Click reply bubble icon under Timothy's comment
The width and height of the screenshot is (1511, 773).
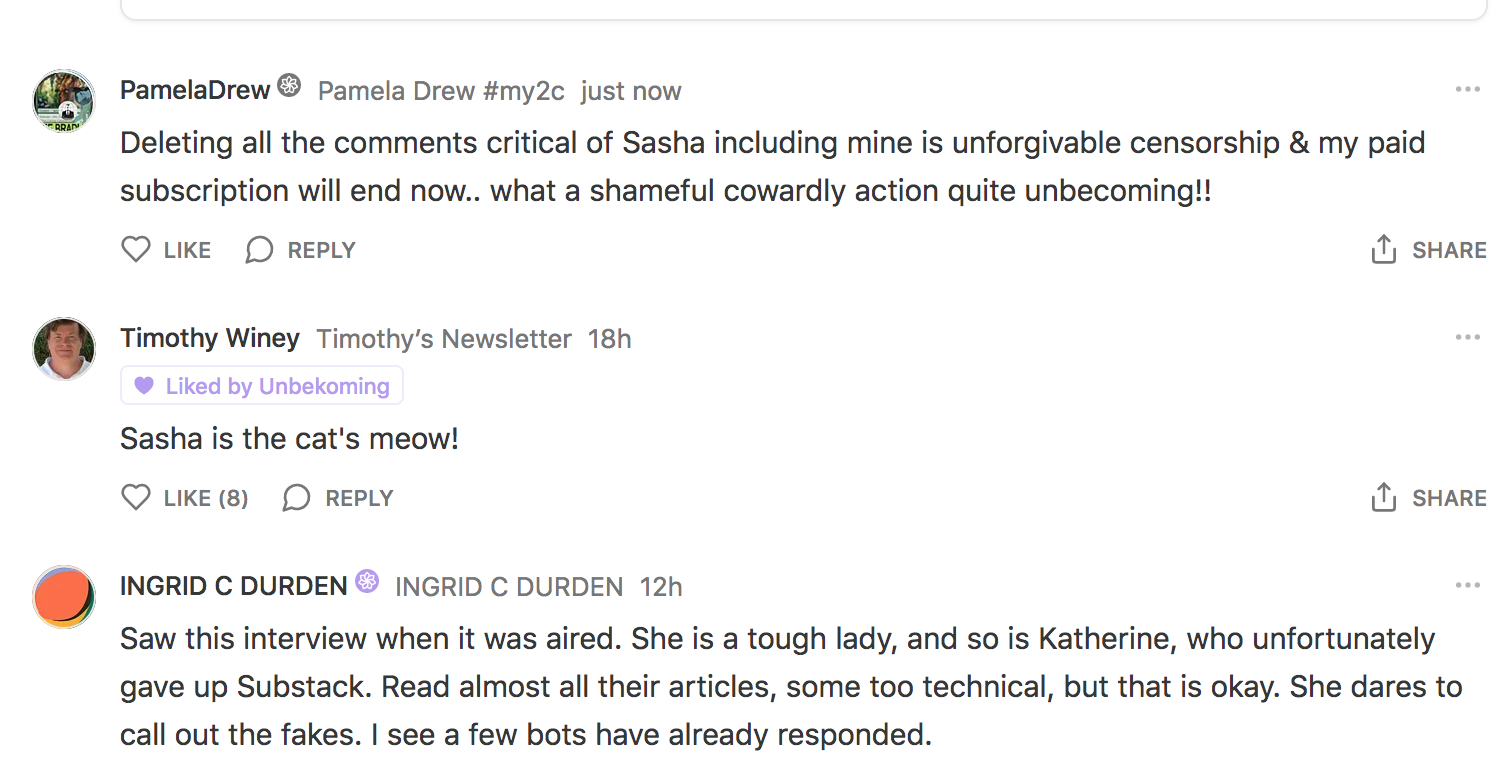(297, 497)
